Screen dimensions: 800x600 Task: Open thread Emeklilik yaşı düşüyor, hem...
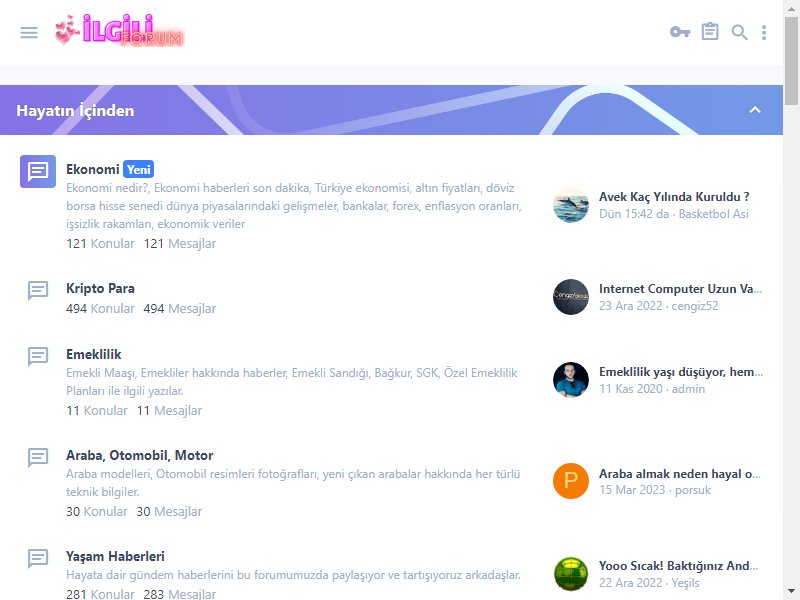(681, 372)
